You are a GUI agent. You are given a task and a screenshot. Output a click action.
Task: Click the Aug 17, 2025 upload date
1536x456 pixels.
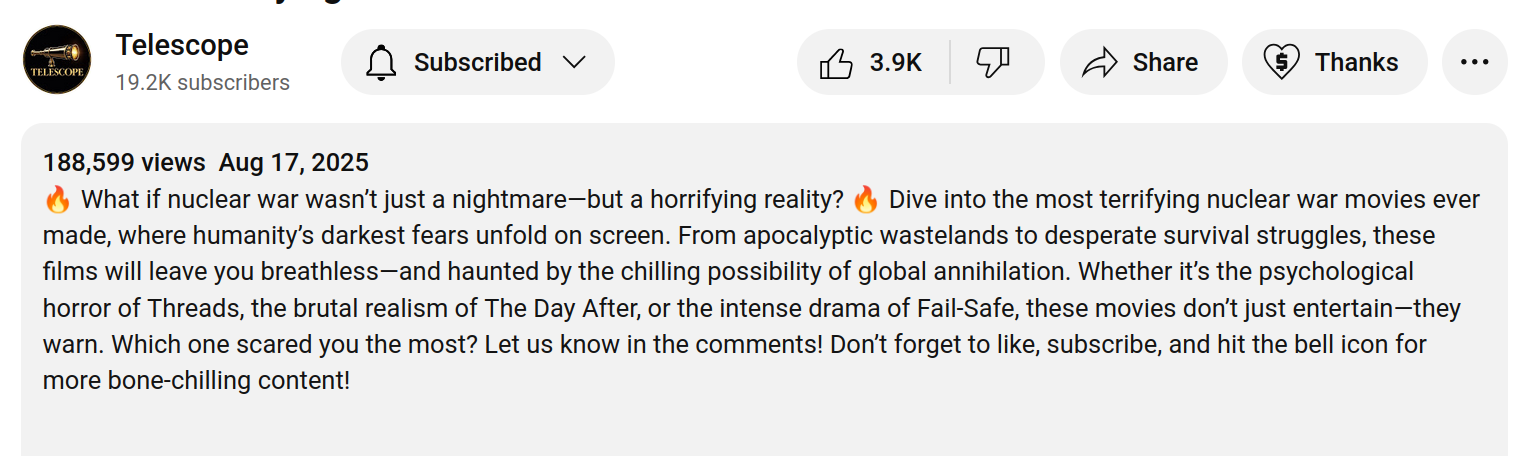(294, 162)
